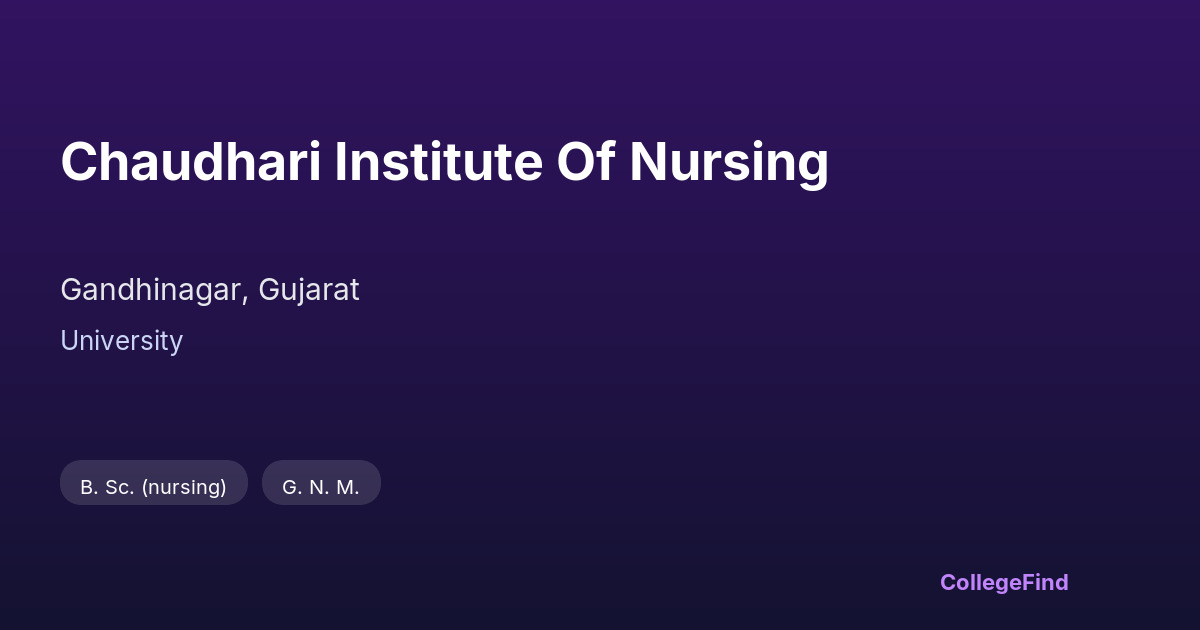Click the B. Sc. (nursing) course tag
Image resolution: width=1200 pixels, height=630 pixels.
[154, 487]
